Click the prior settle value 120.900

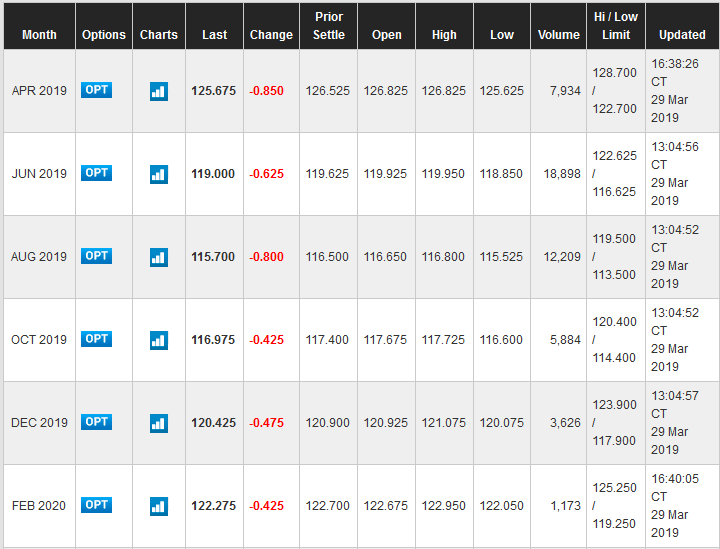click(328, 423)
